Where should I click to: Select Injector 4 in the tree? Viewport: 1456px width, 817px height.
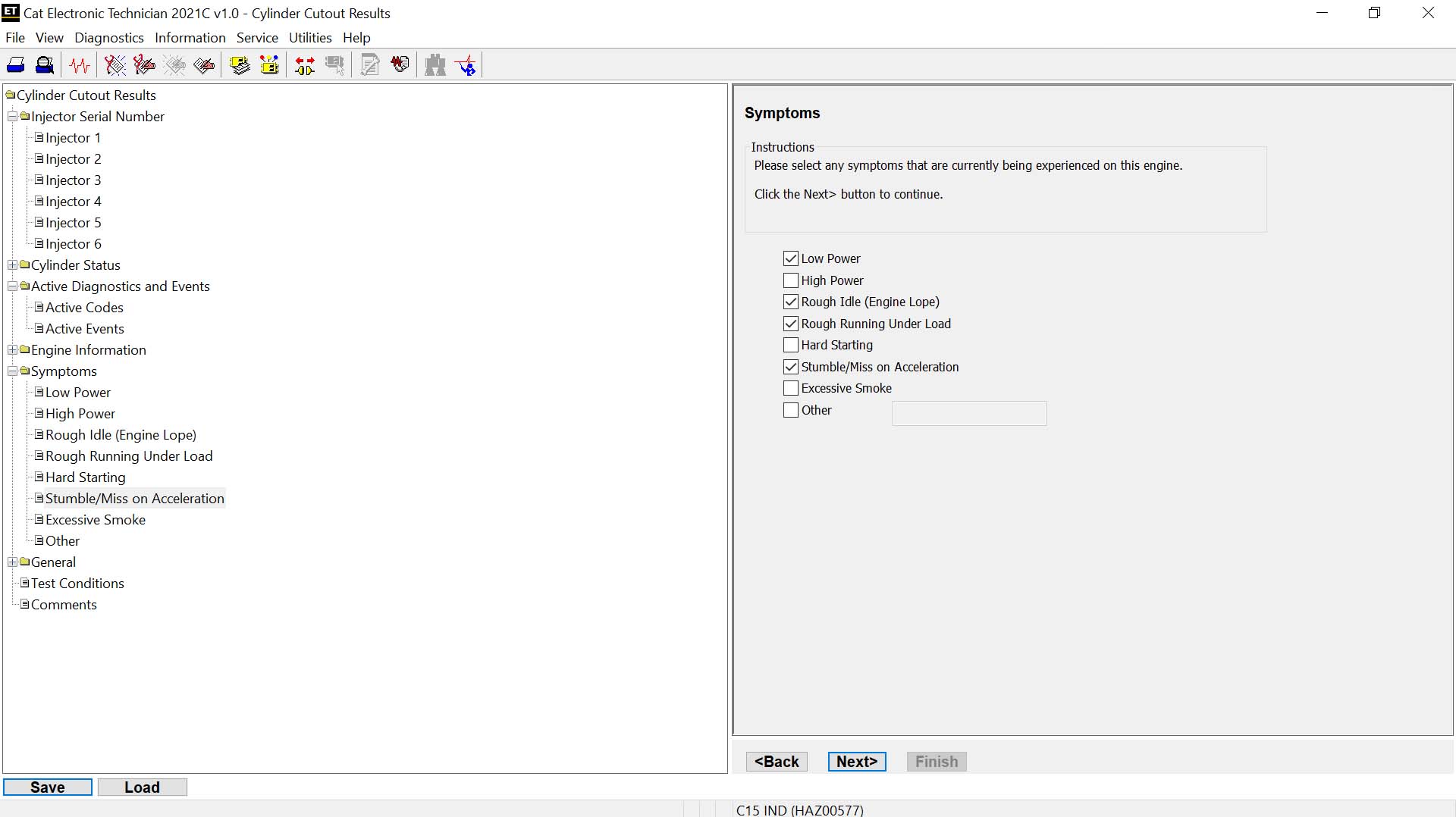tap(73, 201)
